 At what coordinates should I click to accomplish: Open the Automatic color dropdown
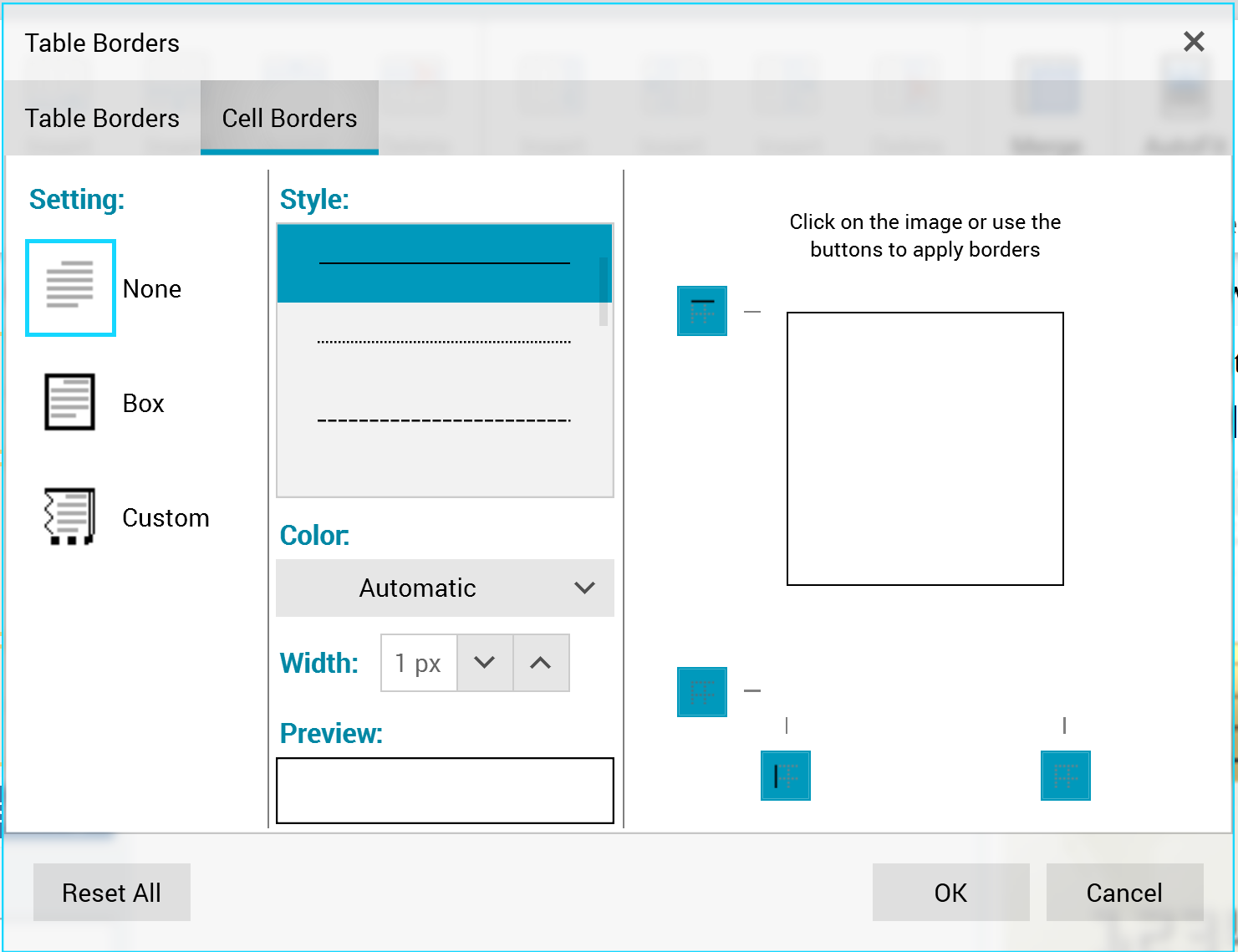[445, 588]
